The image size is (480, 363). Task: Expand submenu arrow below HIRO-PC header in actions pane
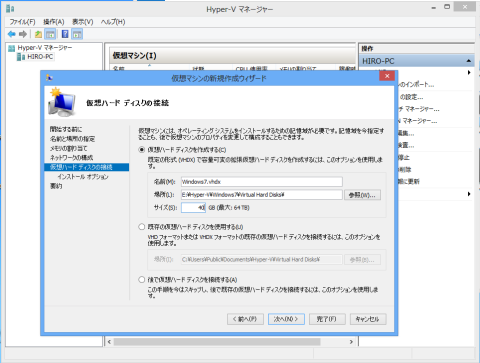(x=469, y=73)
